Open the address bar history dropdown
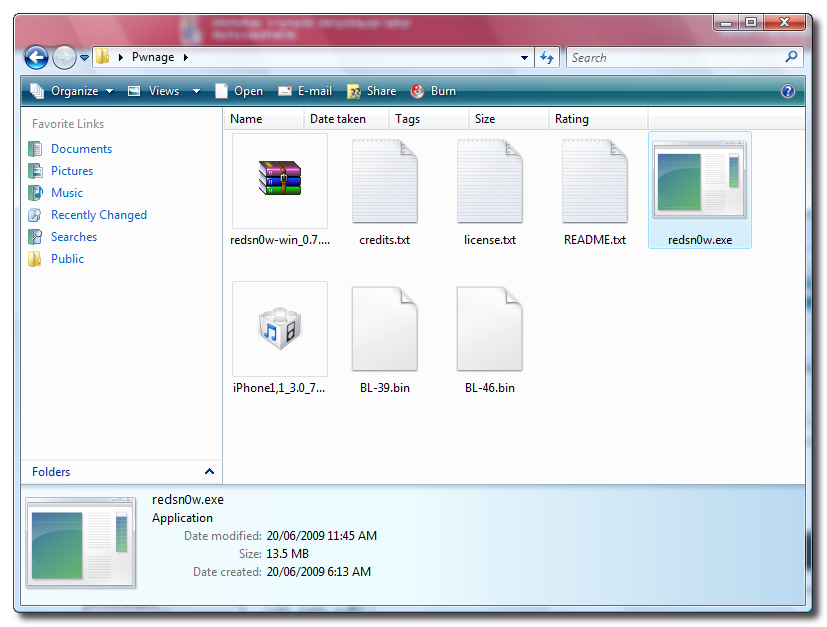Viewport: 827px width, 627px height. pyautogui.click(x=524, y=57)
